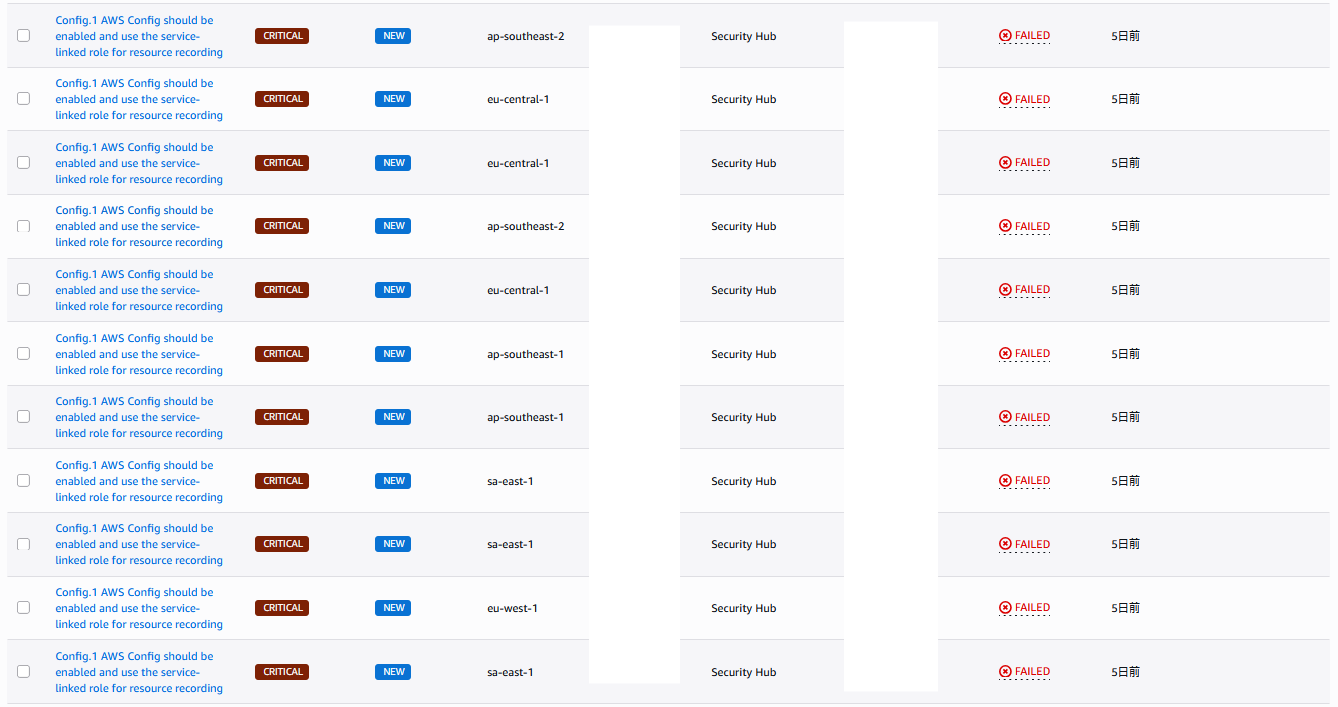Click the FAILED icon in the second ap-southeast-1 row

1005,417
